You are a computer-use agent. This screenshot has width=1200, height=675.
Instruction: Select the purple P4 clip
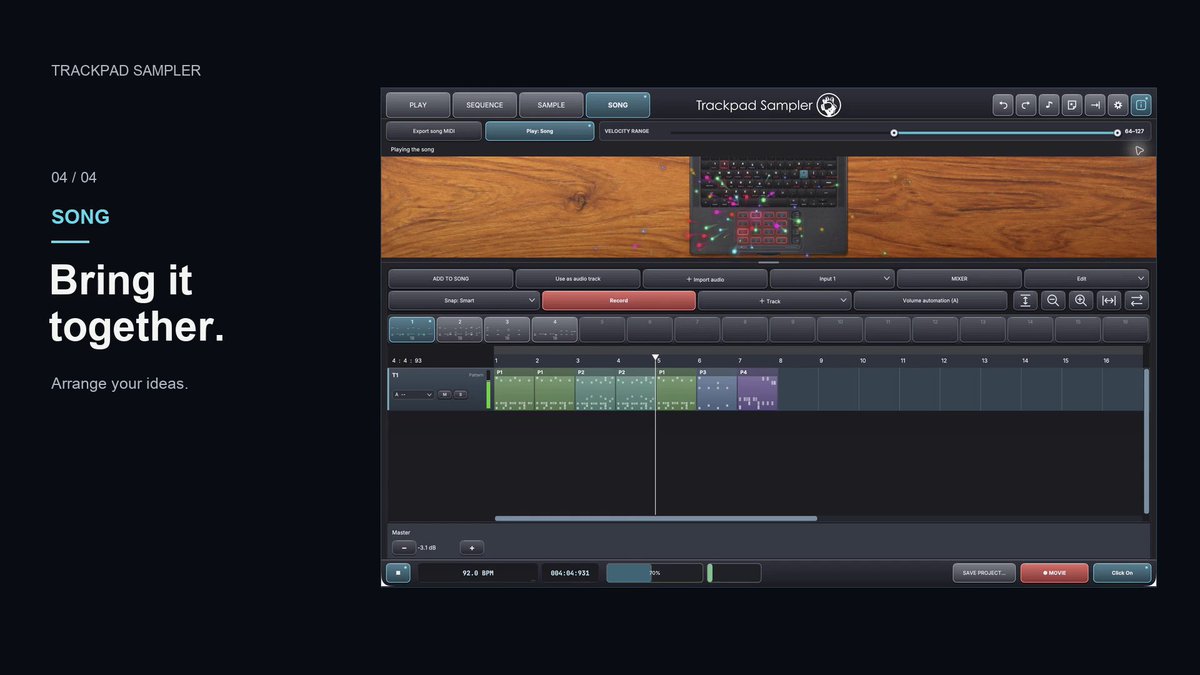pos(758,389)
